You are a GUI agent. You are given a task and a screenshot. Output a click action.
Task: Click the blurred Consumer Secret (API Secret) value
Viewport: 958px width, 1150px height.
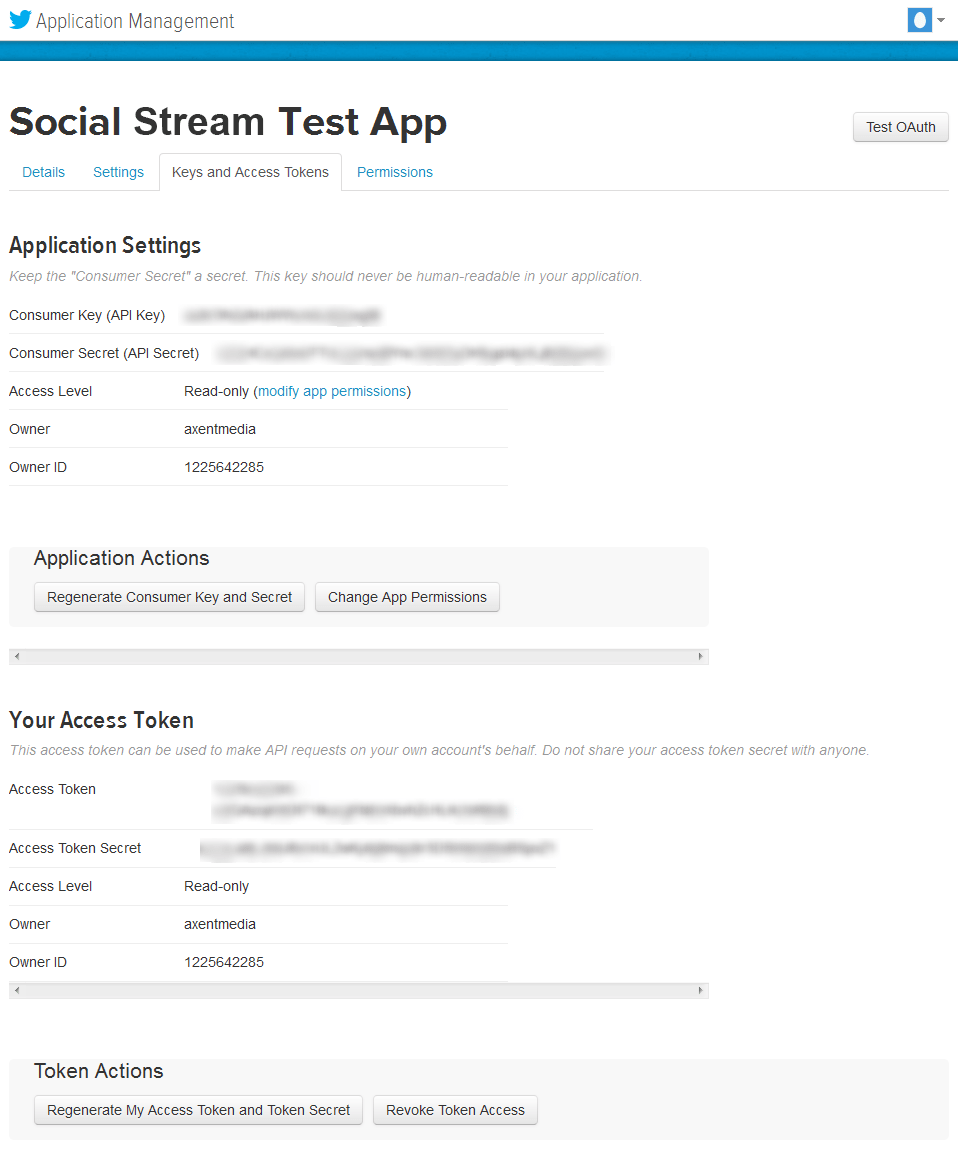[411, 354]
